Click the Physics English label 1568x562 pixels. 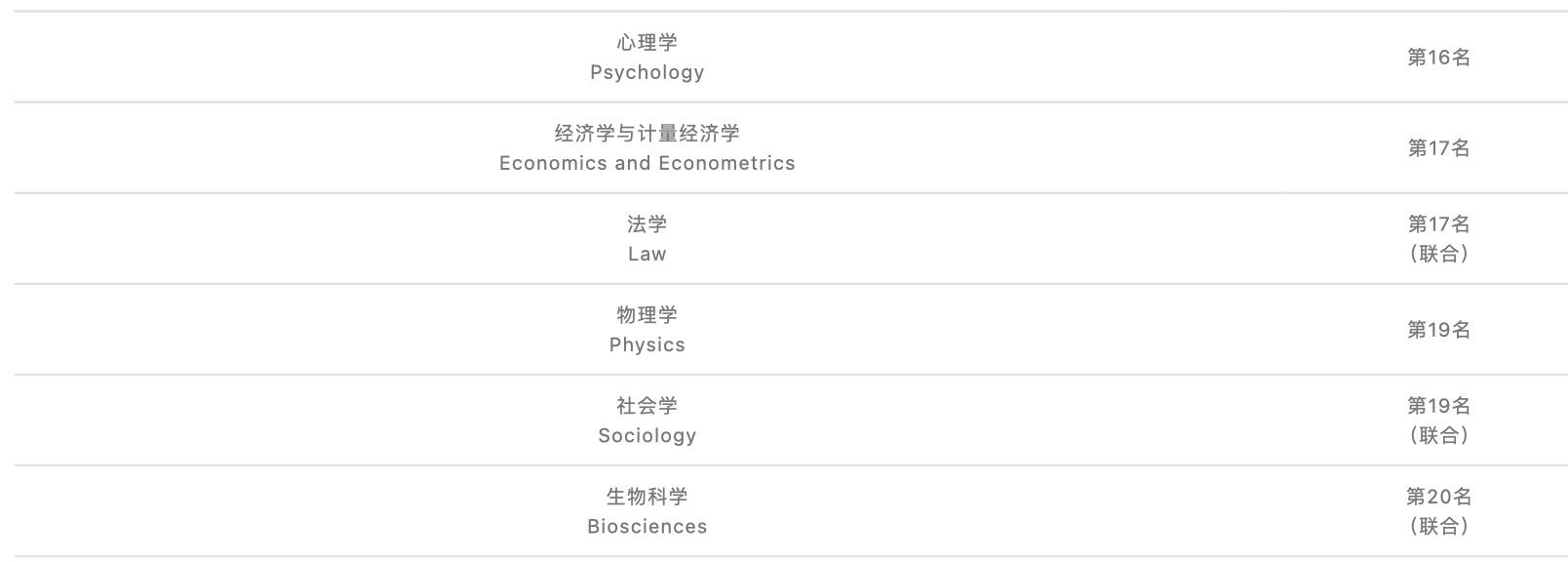coord(647,344)
